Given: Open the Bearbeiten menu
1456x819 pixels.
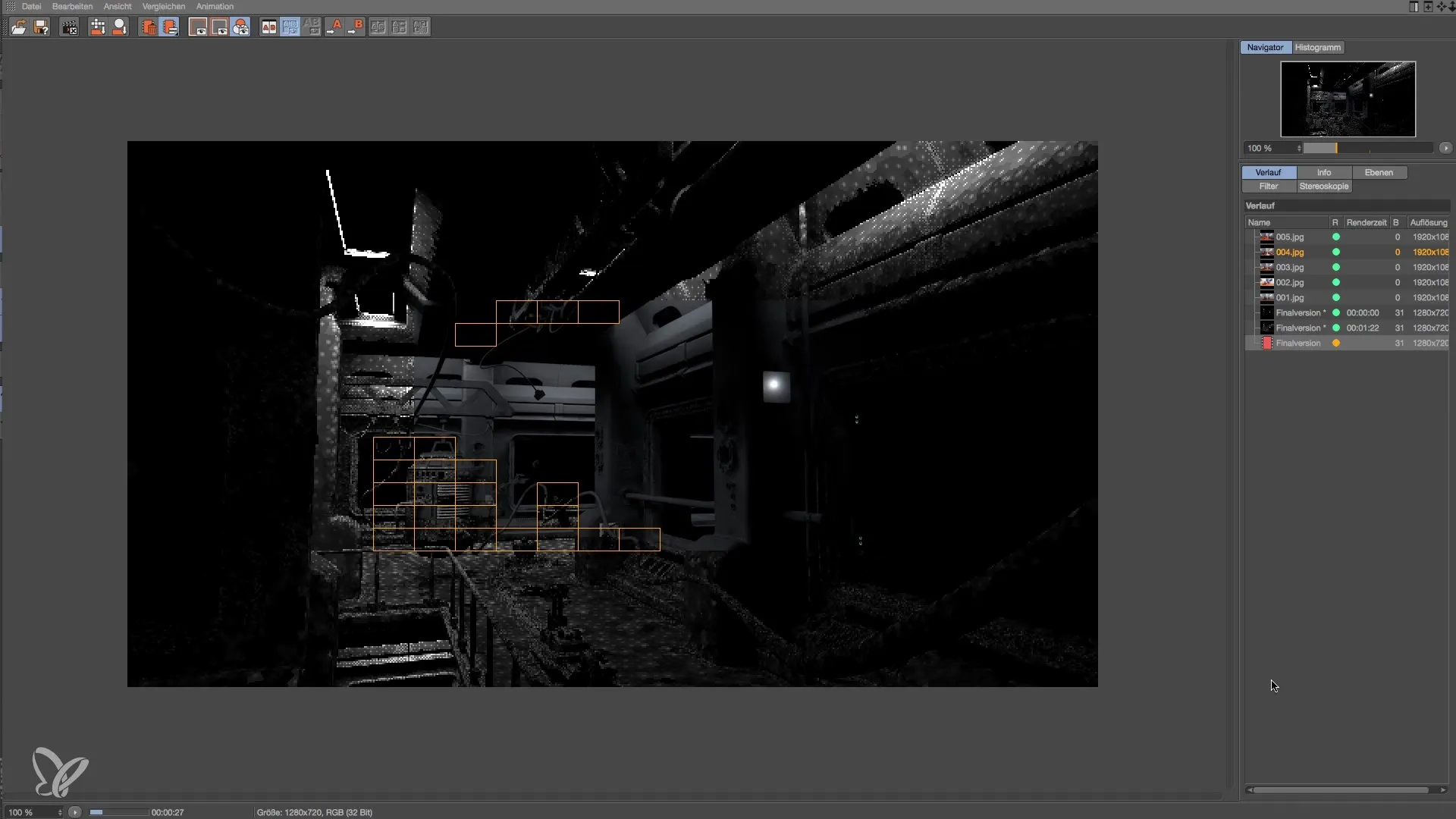Looking at the screenshot, I should 72,6.
